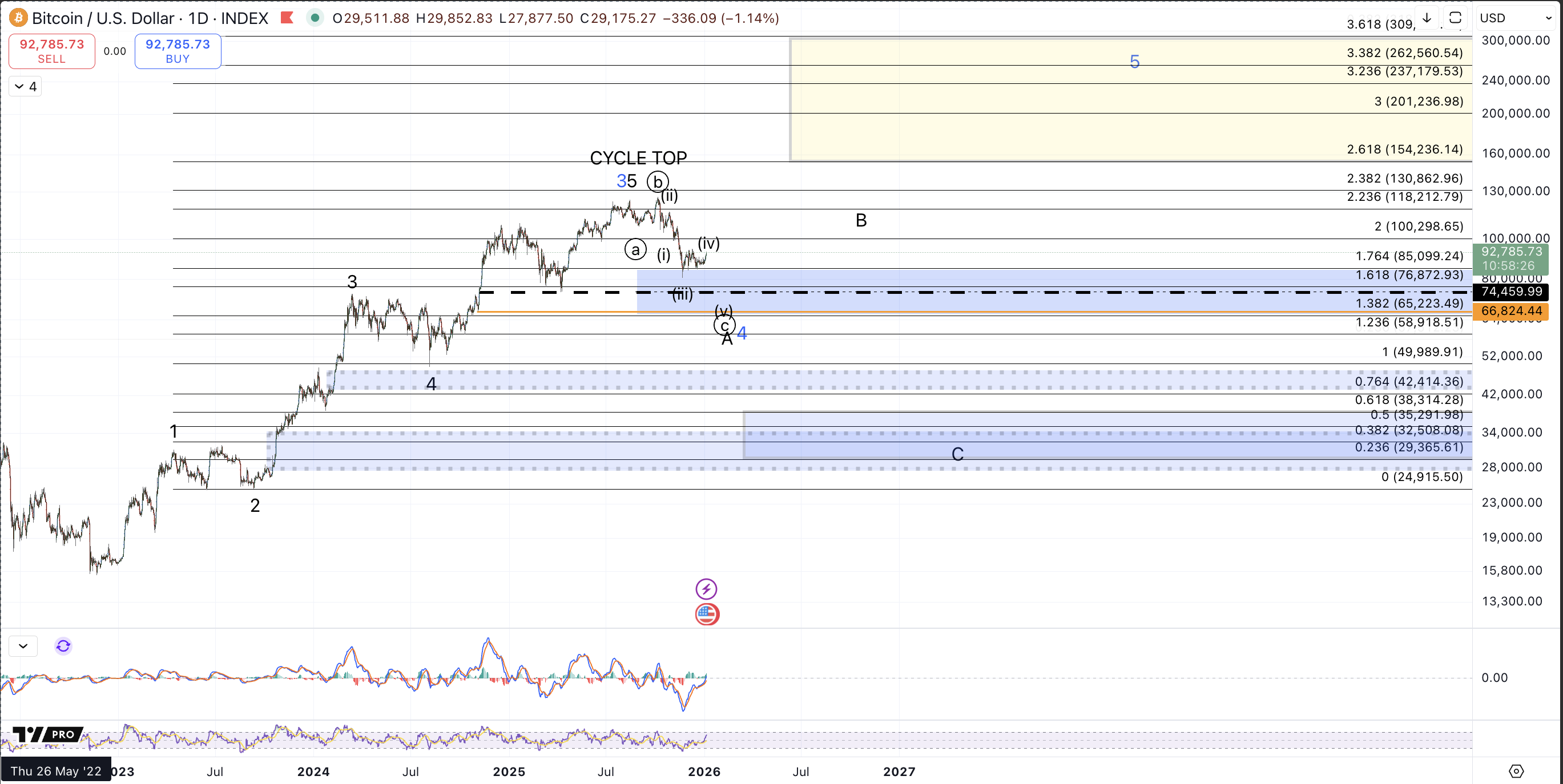
Task: Click the black 74,459.99 price label
Action: 1511,292
